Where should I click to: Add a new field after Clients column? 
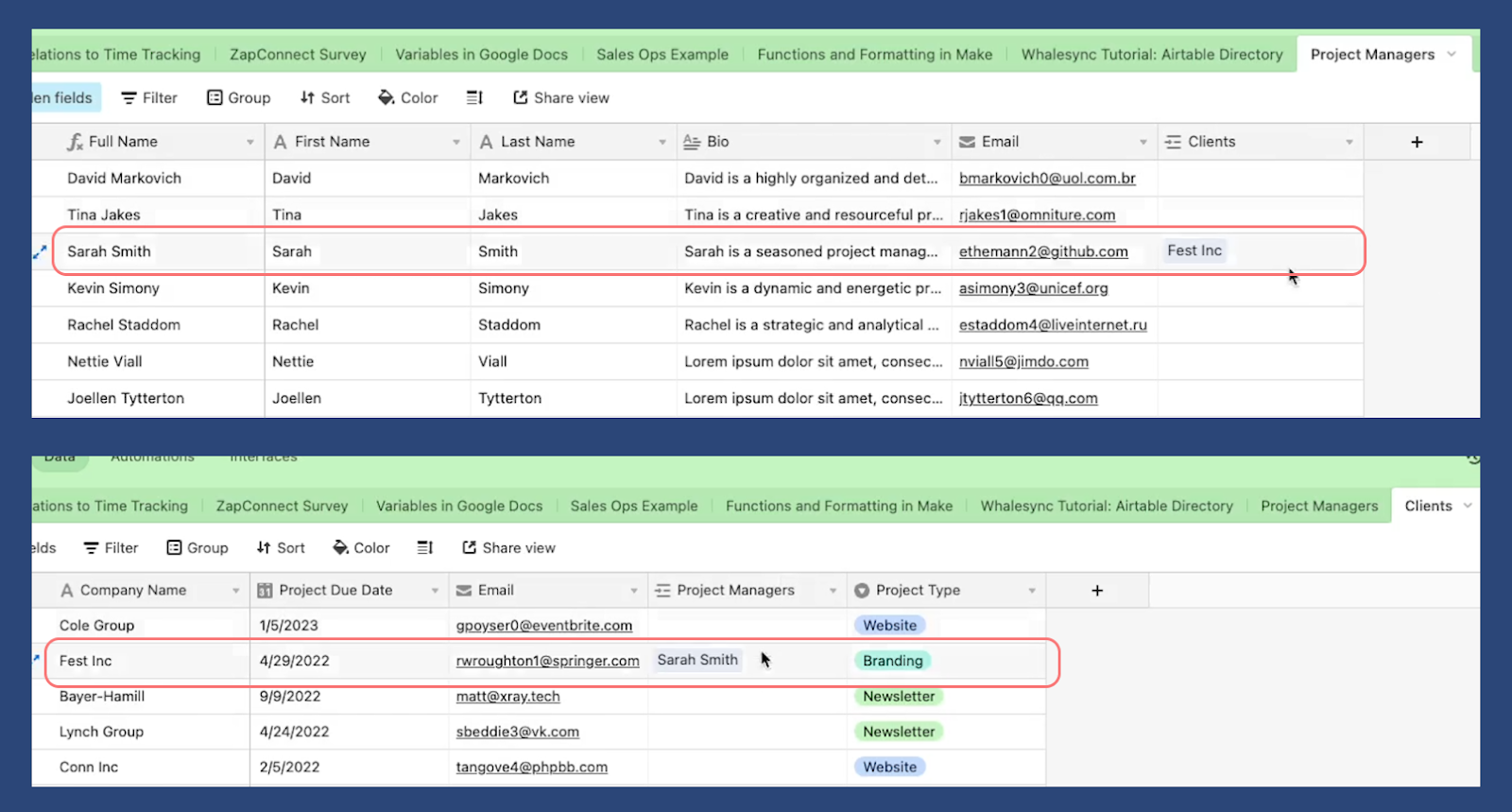pyautogui.click(x=1417, y=142)
